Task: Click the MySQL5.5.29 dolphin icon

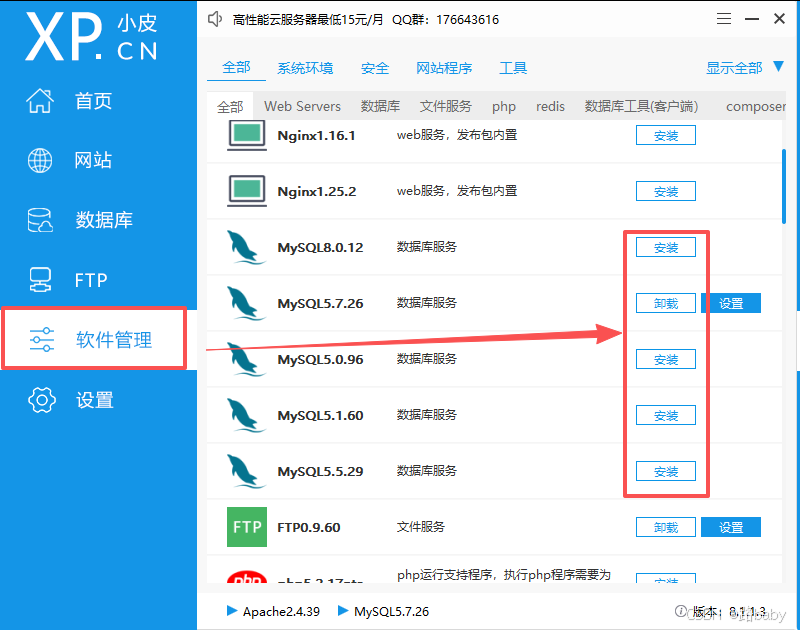Action: click(x=246, y=471)
